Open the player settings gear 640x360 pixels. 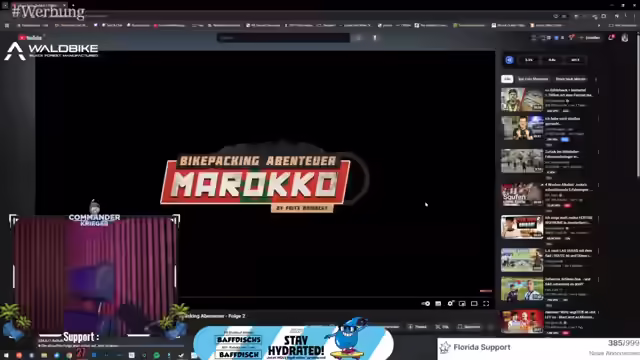[x=450, y=304]
